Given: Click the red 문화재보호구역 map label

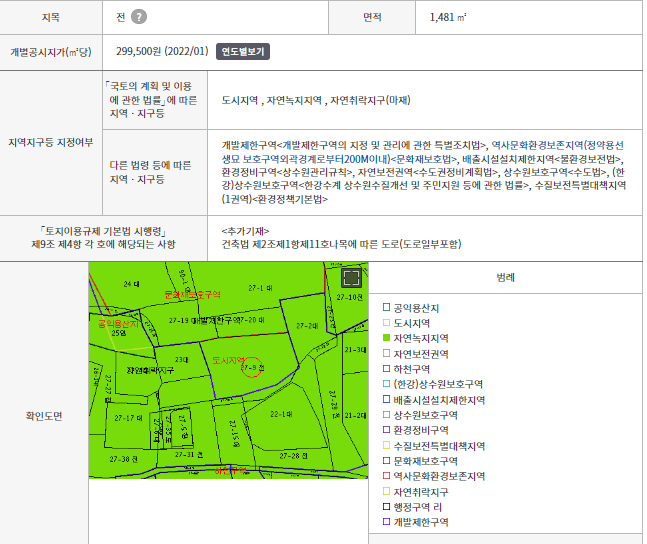Looking at the screenshot, I should [192, 295].
